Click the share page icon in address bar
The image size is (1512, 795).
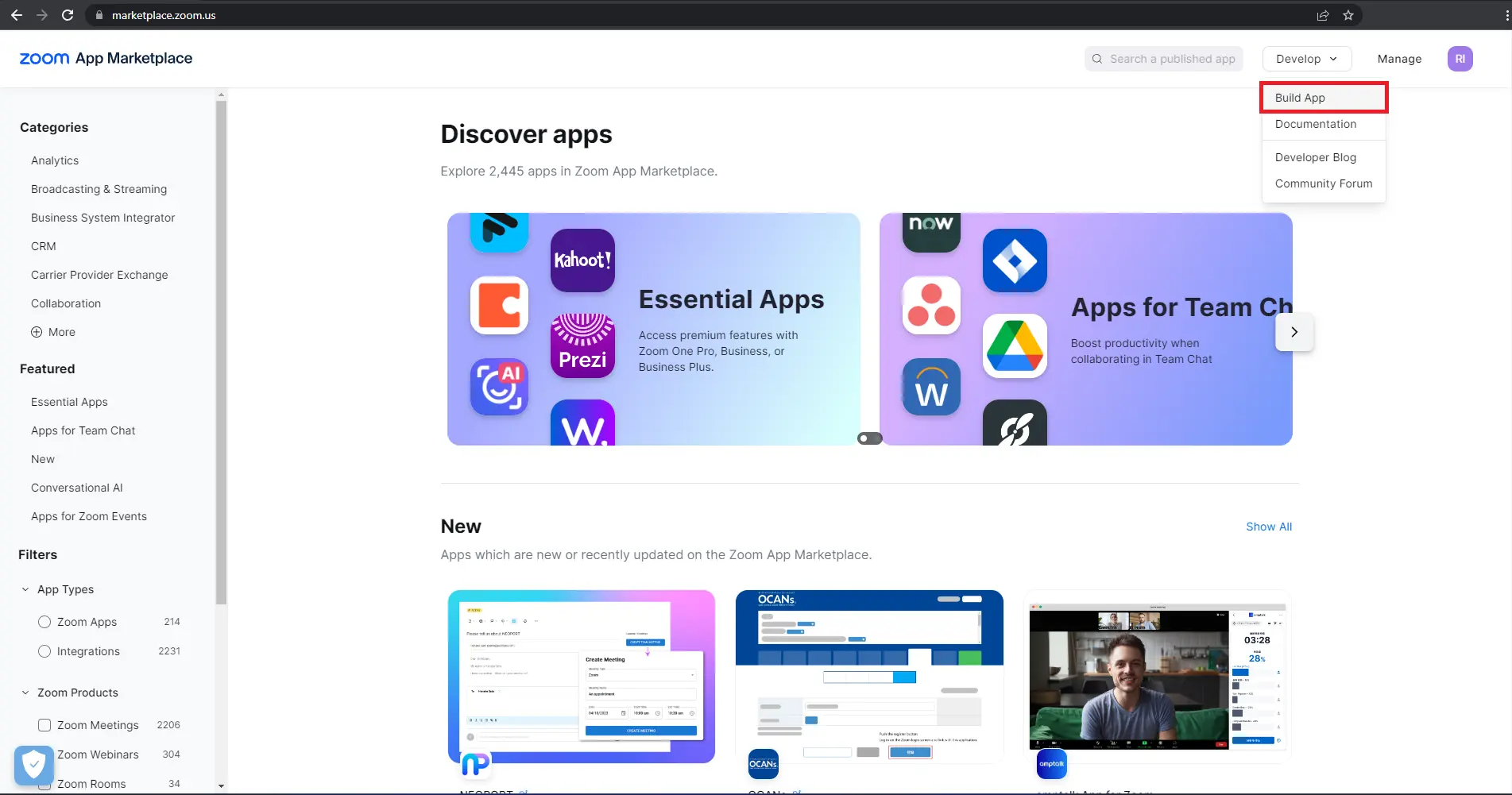point(1323,15)
